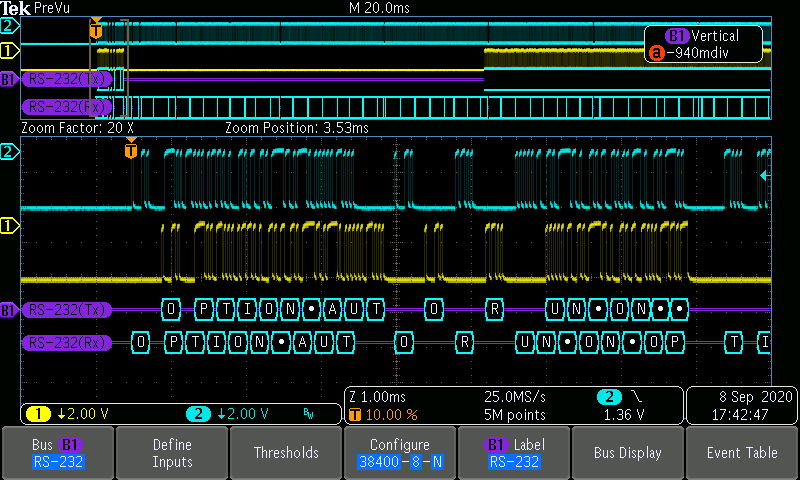Open the Bus Display options

(x=628, y=453)
